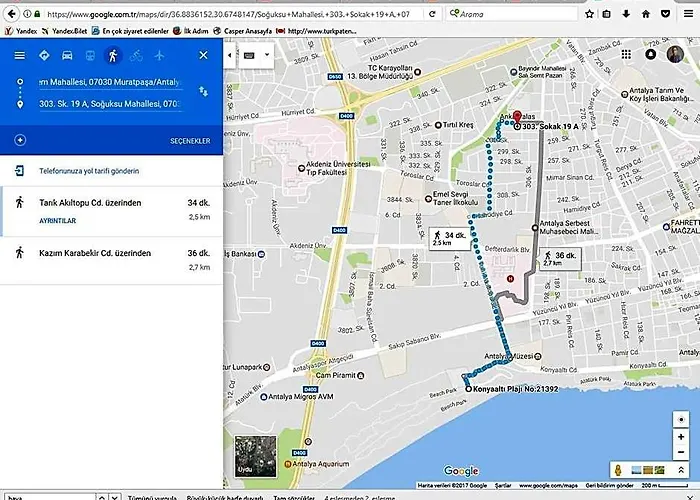The image size is (700, 500).
Task: Collapse the side panel arrow
Action: (x=229, y=56)
